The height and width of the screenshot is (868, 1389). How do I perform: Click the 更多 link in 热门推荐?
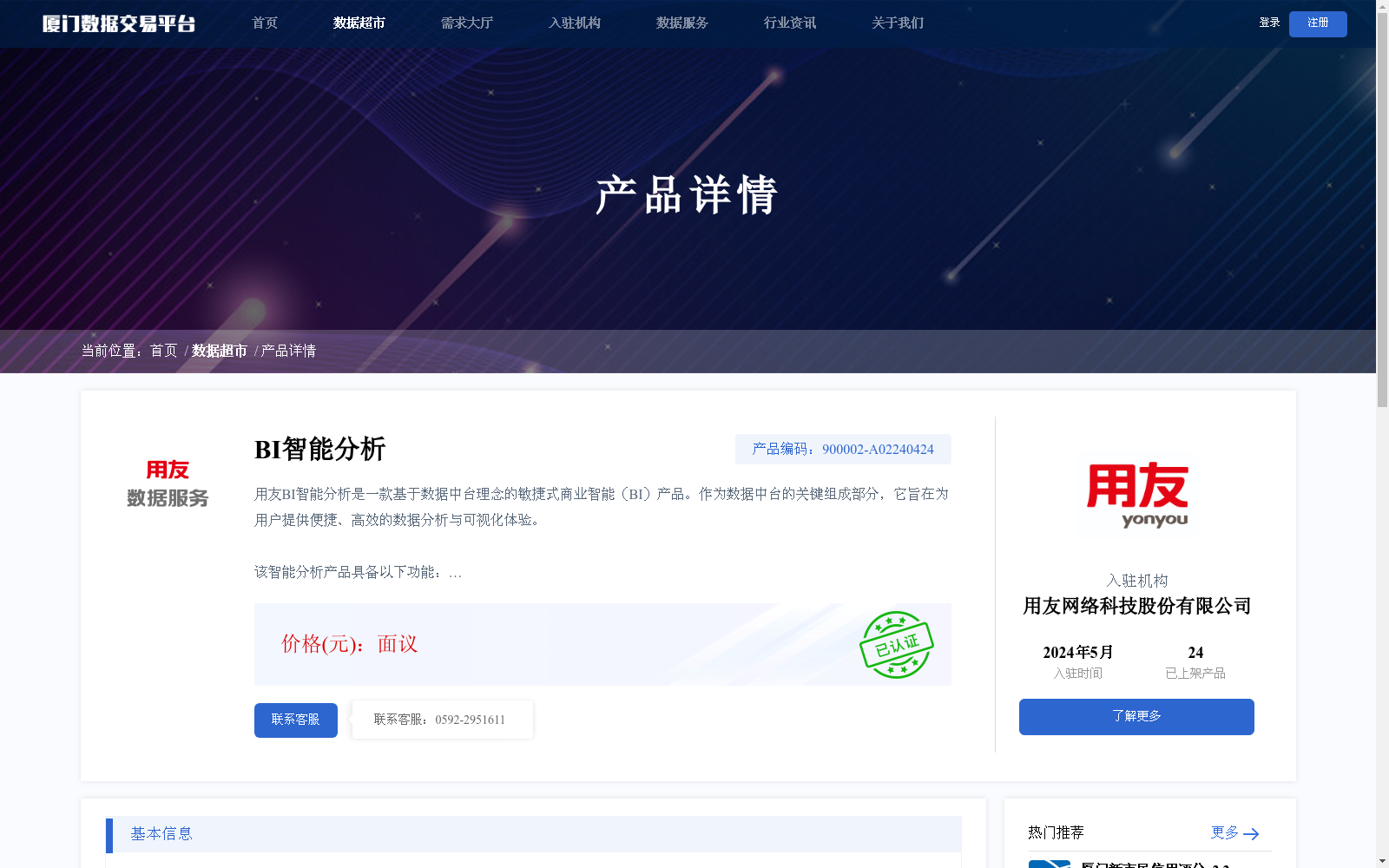tap(1224, 832)
